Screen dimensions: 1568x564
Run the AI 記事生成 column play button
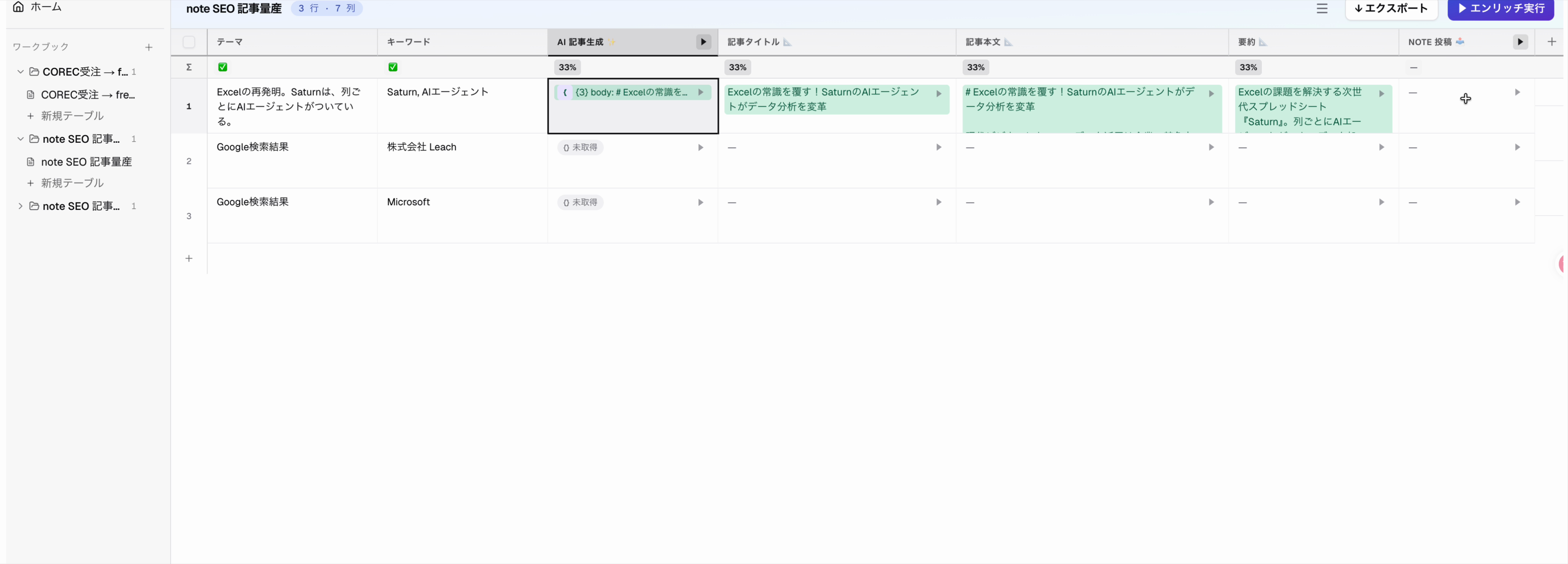[703, 42]
